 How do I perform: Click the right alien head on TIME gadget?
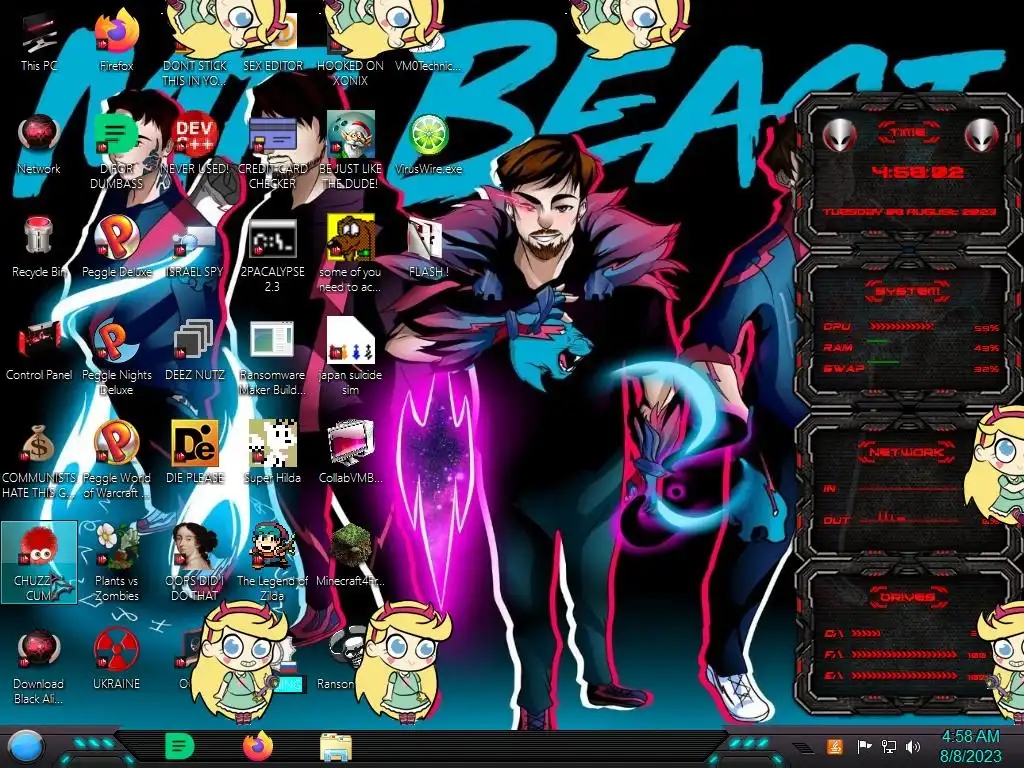[x=982, y=135]
